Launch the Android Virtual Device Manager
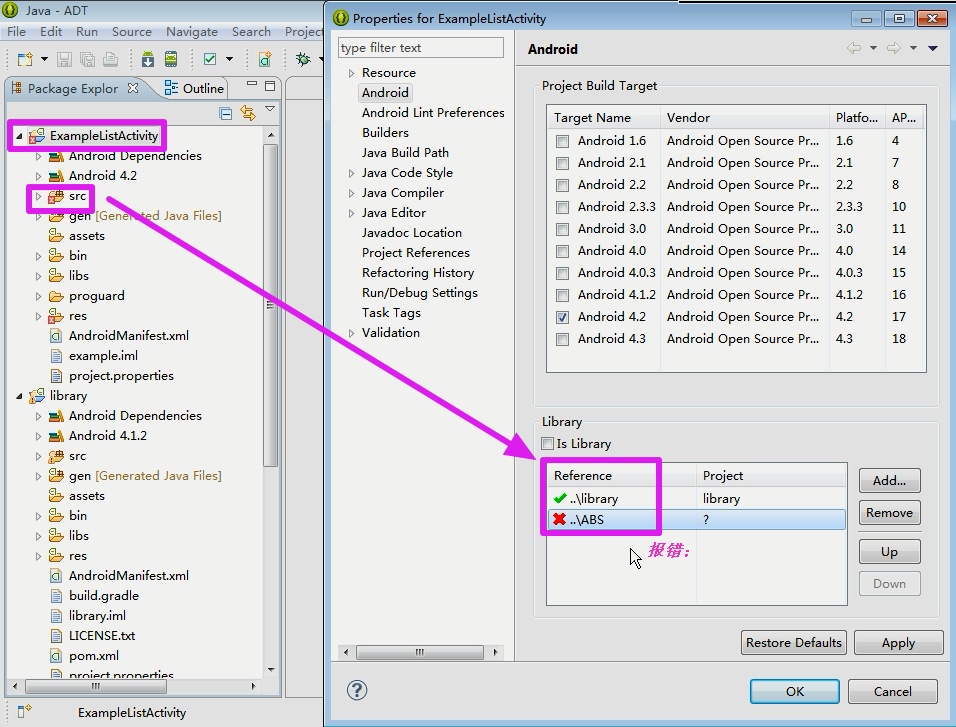This screenshot has height=727, width=956. (171, 59)
